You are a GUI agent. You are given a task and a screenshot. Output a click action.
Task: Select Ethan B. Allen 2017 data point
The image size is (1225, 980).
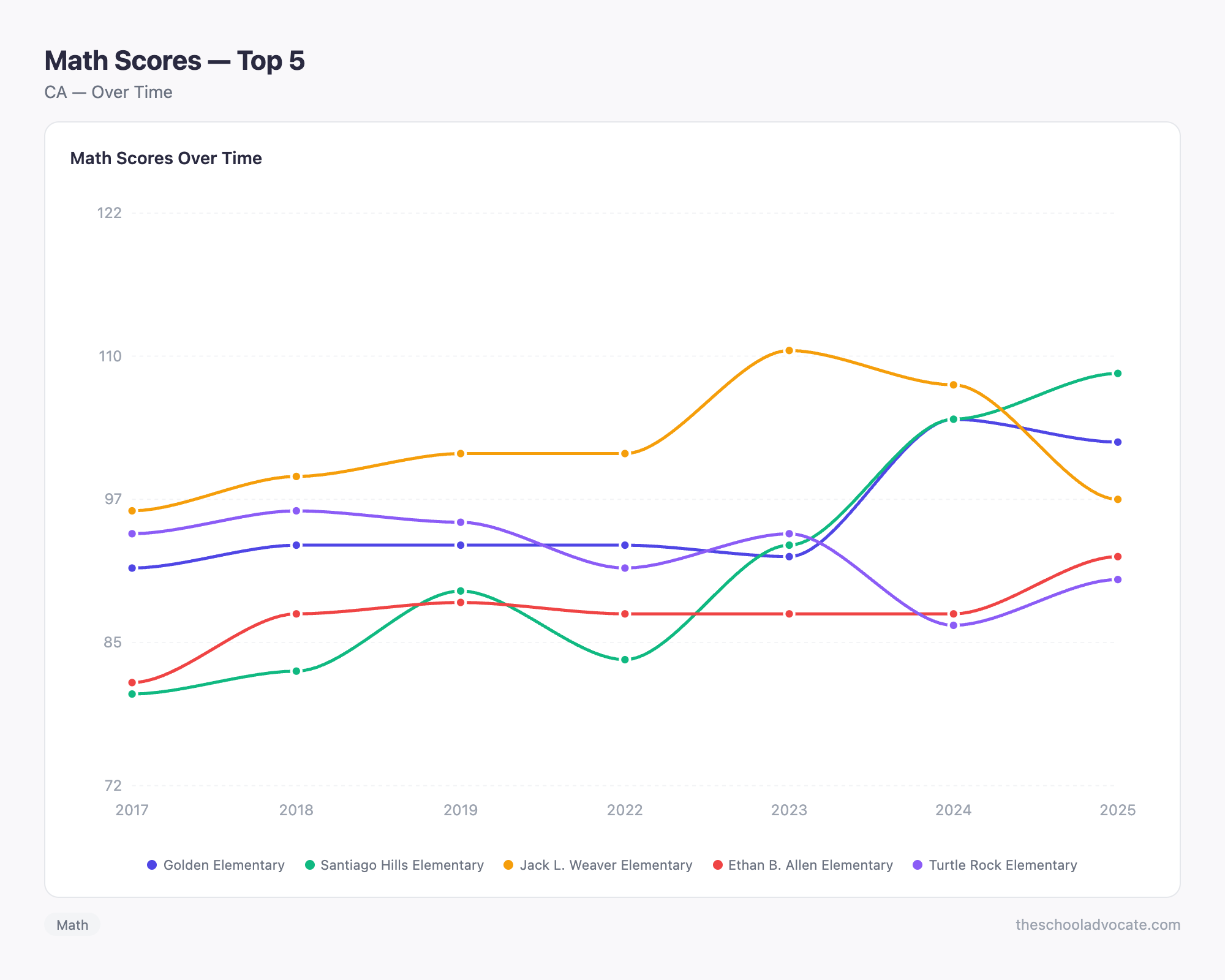(132, 682)
